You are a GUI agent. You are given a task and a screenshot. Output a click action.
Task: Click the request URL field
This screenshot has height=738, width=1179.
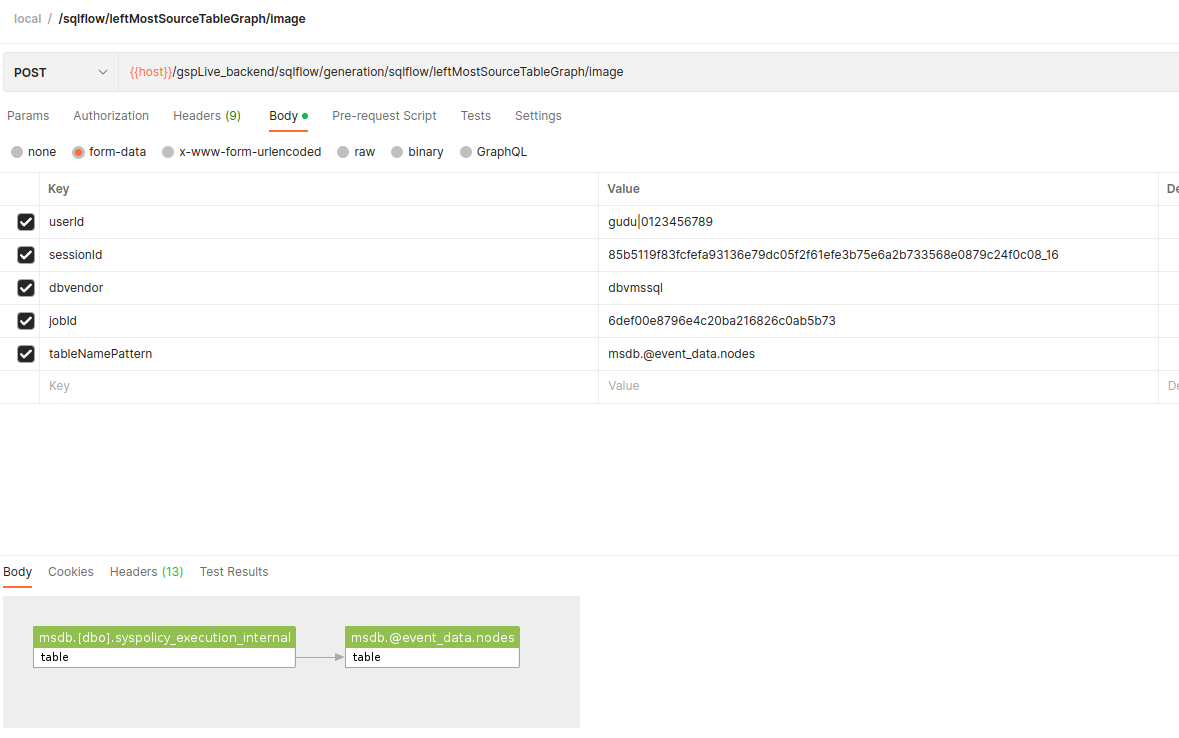point(640,72)
